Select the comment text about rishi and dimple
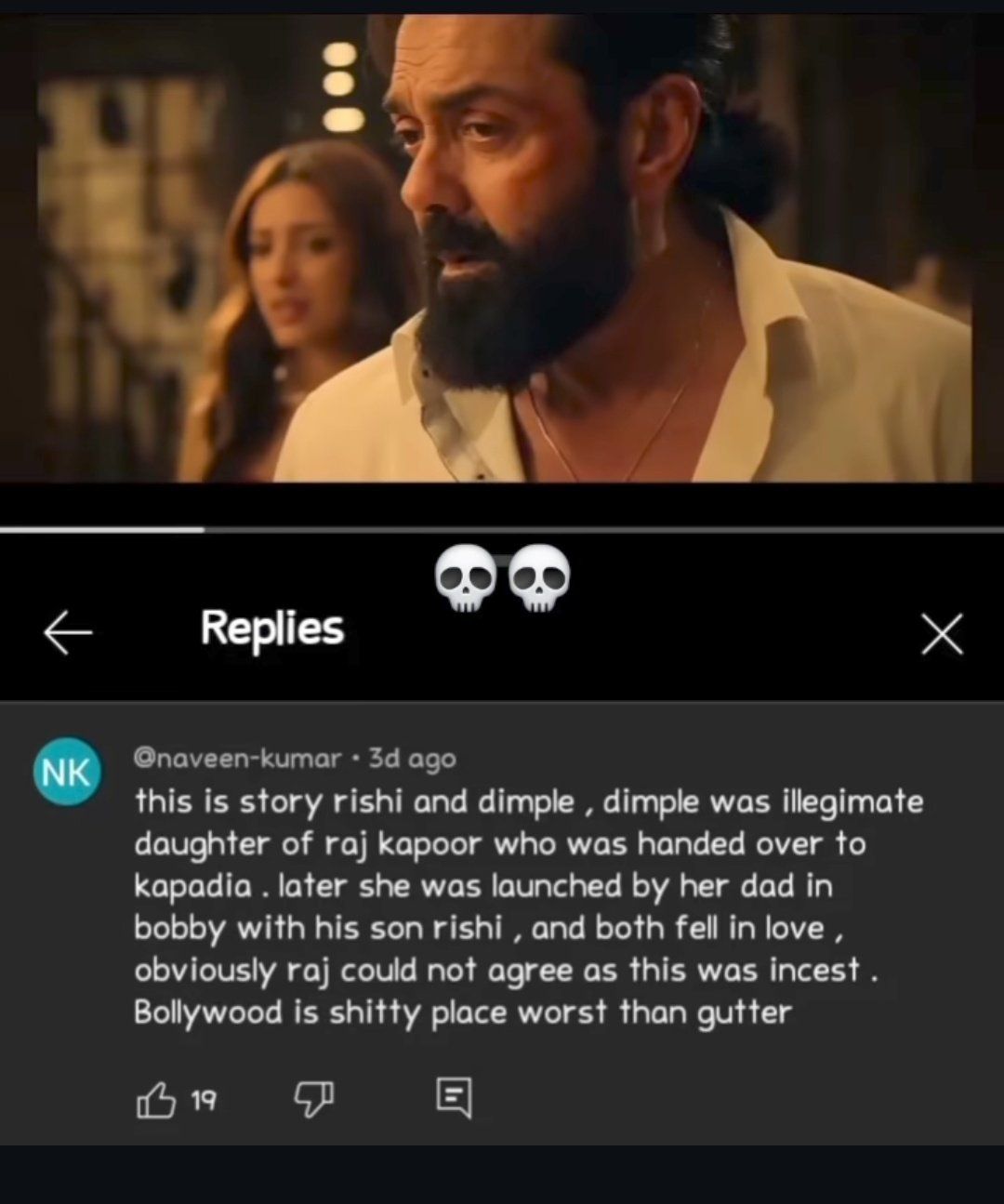The width and height of the screenshot is (1004, 1204). click(528, 906)
